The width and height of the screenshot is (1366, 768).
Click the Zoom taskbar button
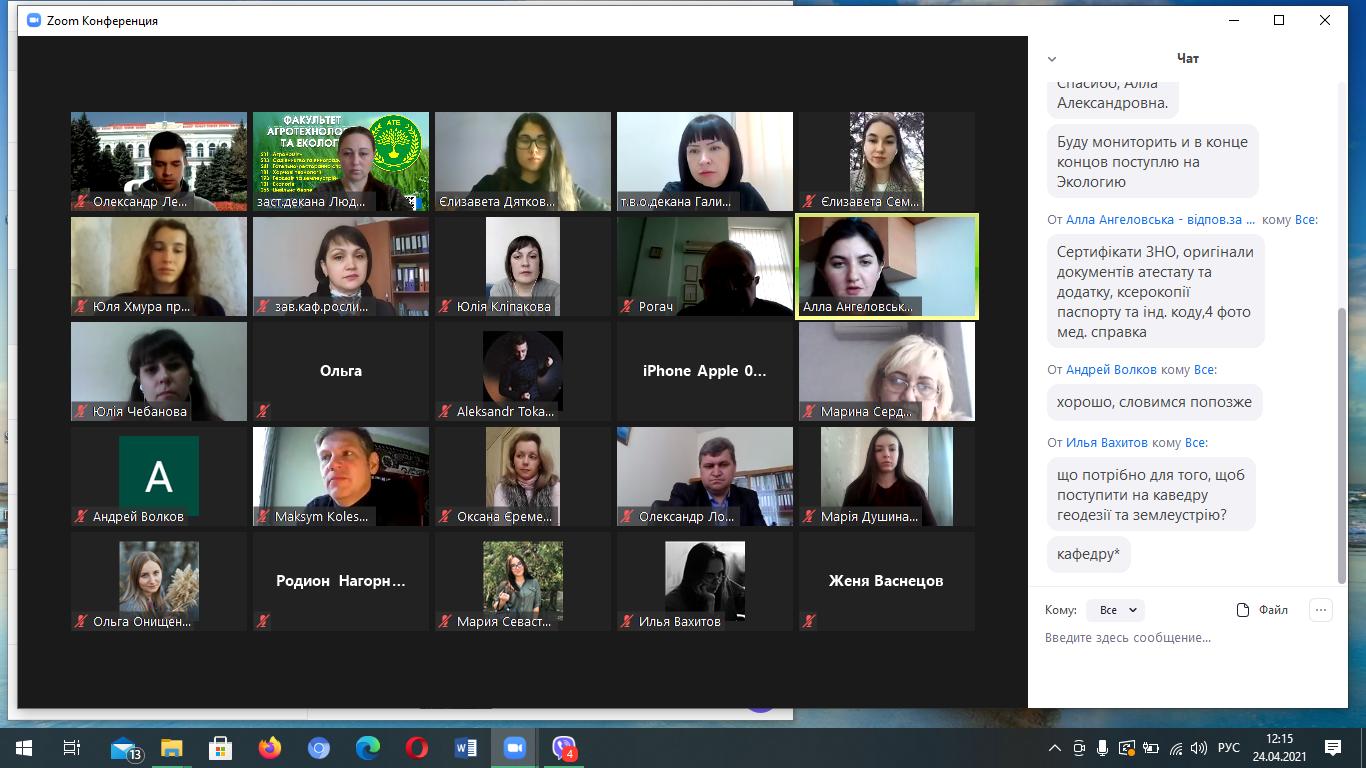515,748
